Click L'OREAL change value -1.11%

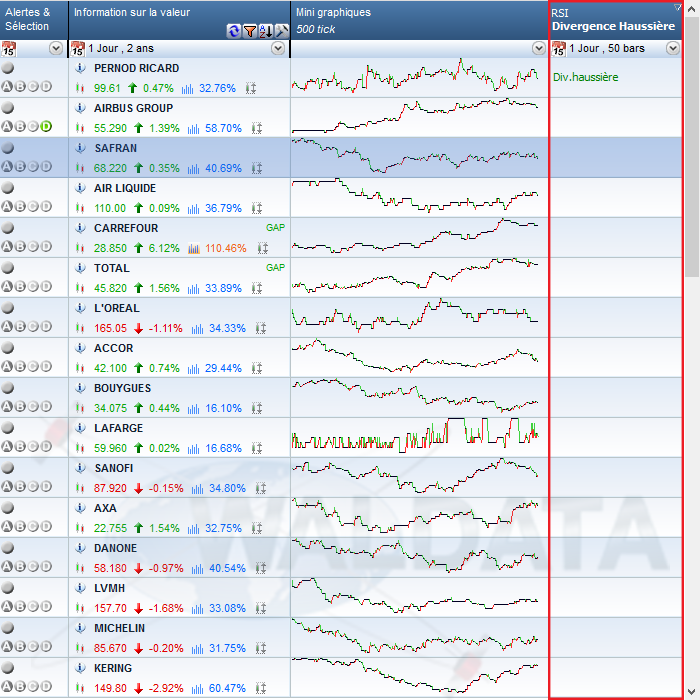click(x=166, y=329)
